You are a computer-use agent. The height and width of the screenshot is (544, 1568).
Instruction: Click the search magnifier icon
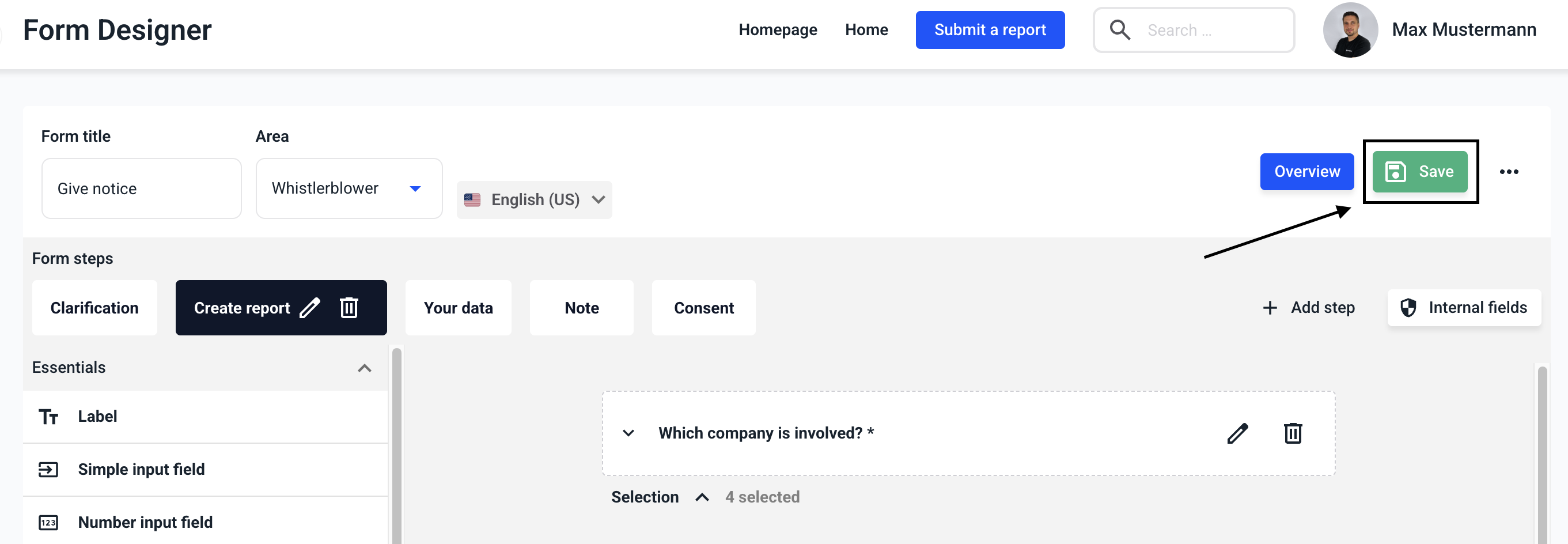1119,30
